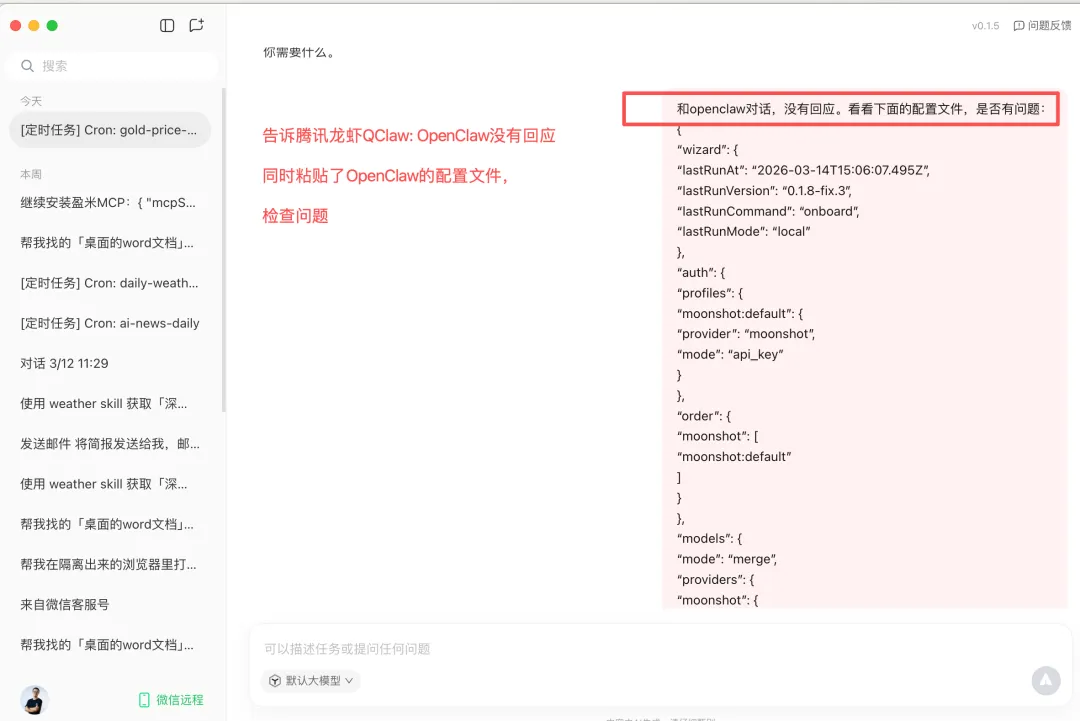Screen dimensions: 1080x721
Task: Open conversation 发送邮件 将简报发送给我
Action: click(x=110, y=443)
